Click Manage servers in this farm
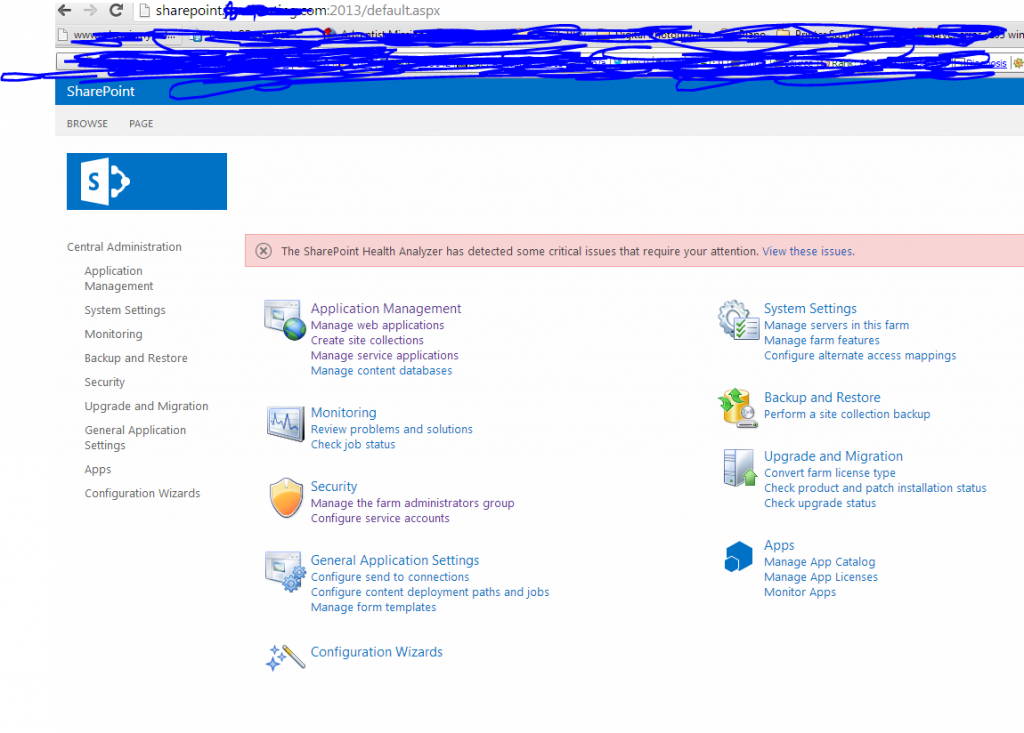 (x=837, y=325)
